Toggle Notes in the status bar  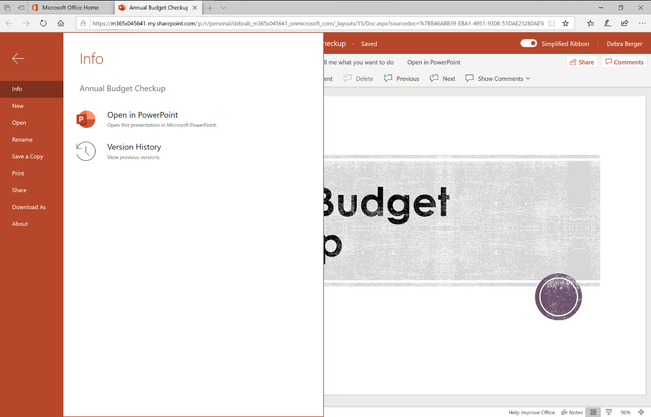[572, 412]
